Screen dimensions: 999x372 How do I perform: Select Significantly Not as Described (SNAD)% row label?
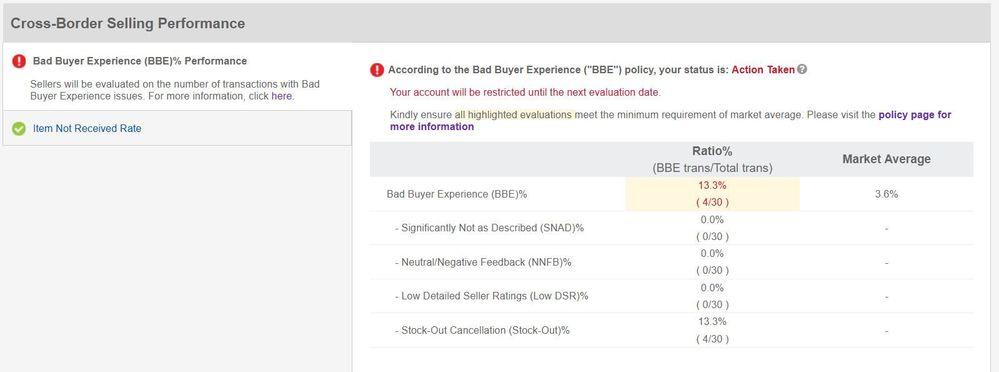tap(489, 228)
